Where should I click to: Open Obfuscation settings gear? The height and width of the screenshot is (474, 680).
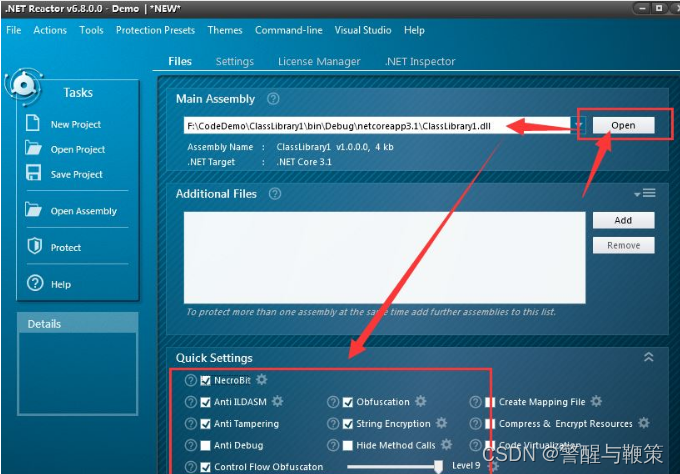coord(421,402)
